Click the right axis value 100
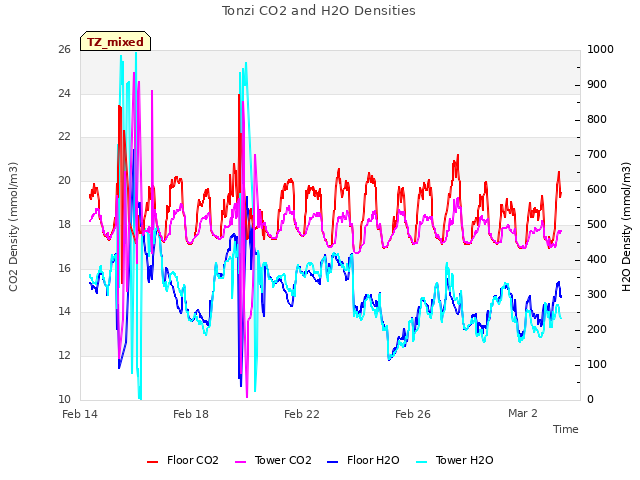Screen dimensions: 640x480 click(x=597, y=364)
